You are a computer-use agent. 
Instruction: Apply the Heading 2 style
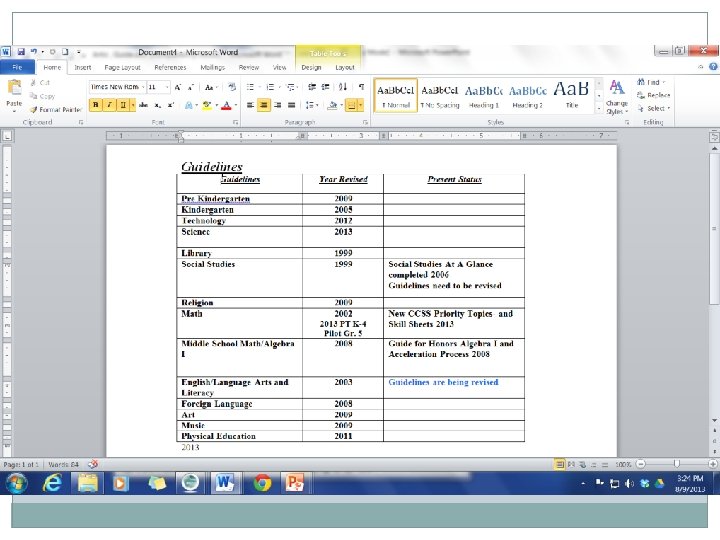click(528, 96)
